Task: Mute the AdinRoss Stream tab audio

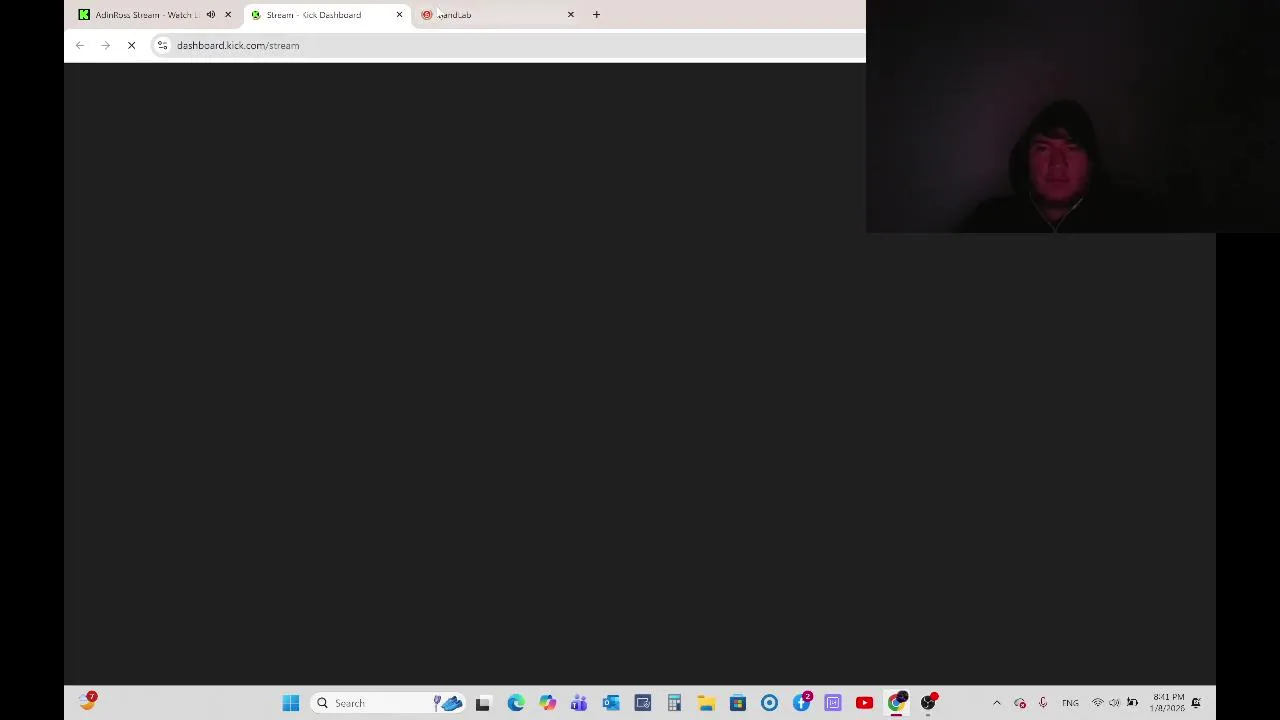Action: (x=211, y=15)
